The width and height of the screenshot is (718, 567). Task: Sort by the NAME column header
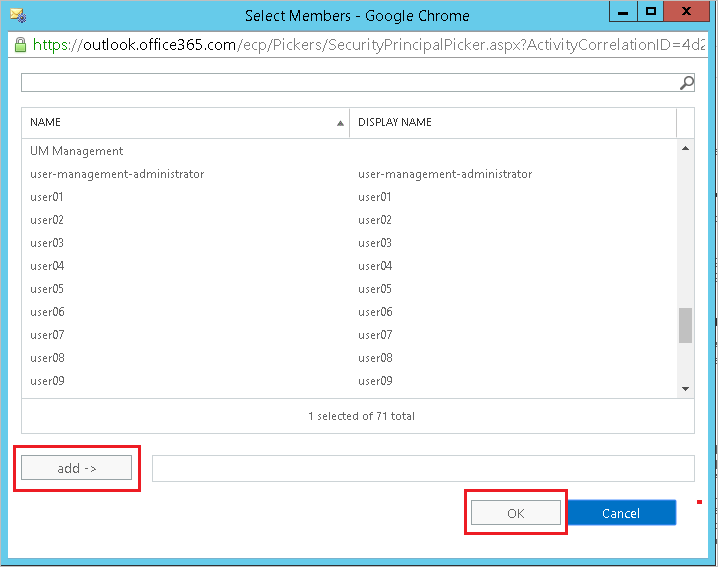pos(185,122)
